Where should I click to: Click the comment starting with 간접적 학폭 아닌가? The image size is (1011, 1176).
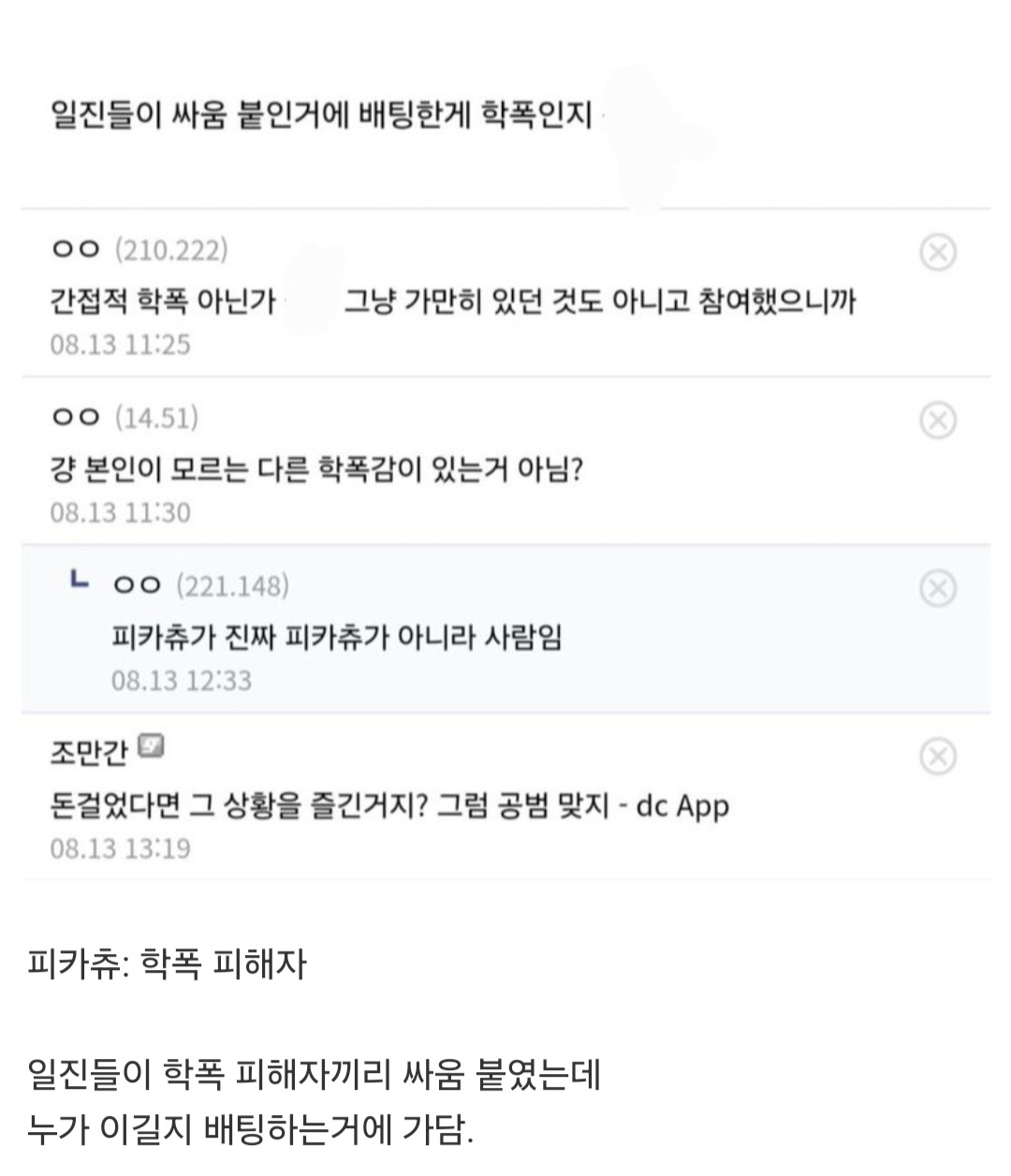(x=452, y=301)
